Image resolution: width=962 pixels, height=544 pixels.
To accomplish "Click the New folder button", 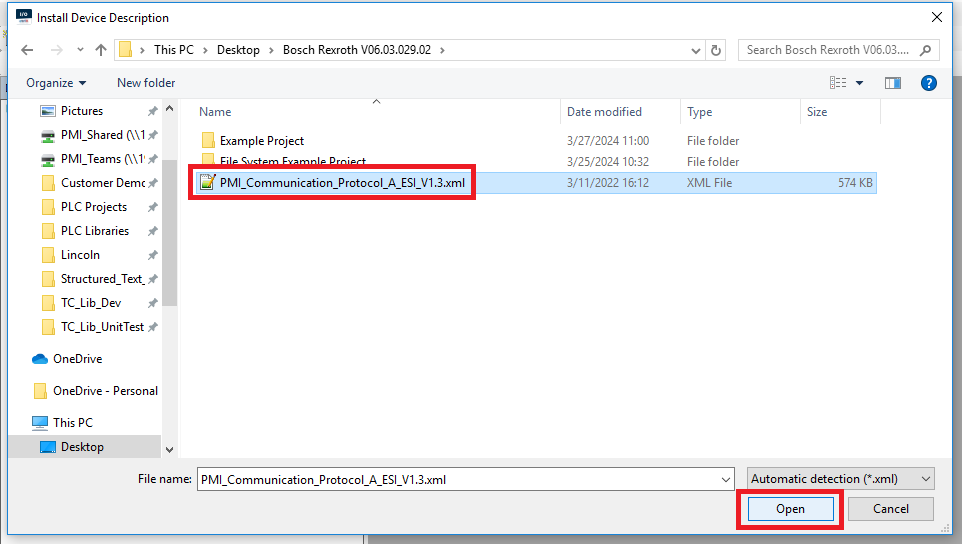I will (x=146, y=83).
